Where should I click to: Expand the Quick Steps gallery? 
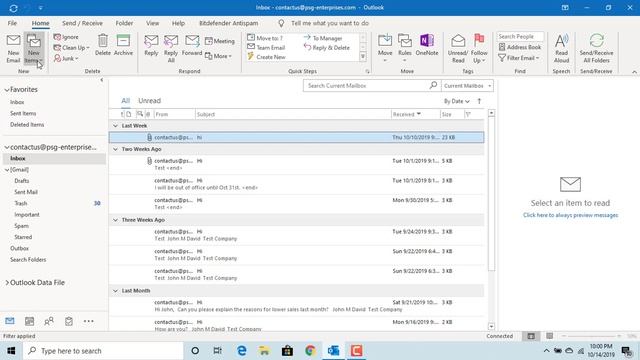363,57
